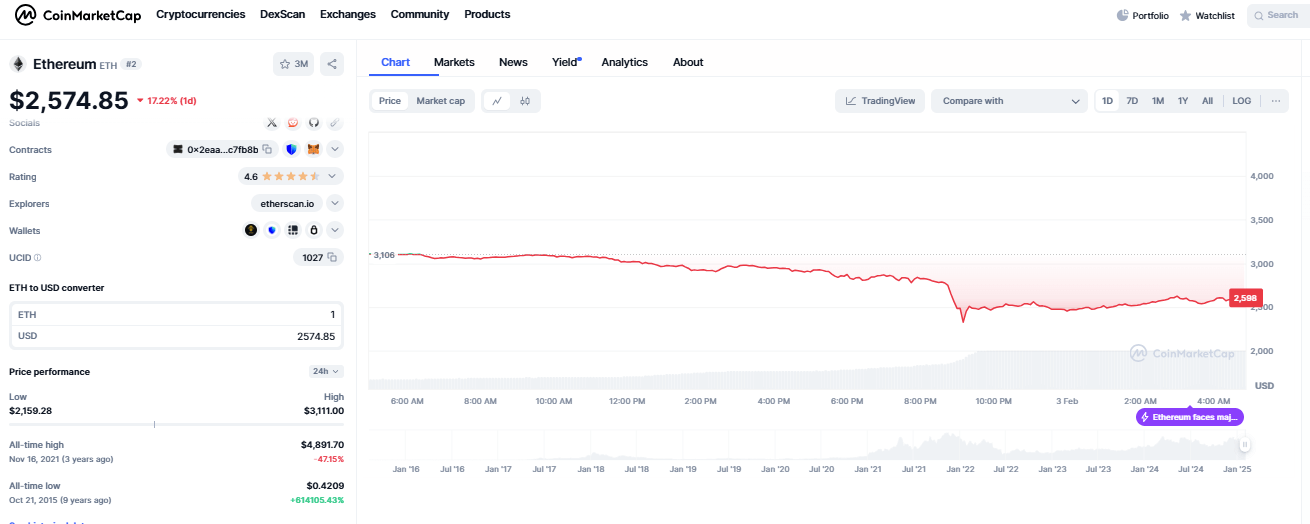Screen dimensions: 1310x524
Task: Switch to the Markets tab
Action: pos(454,62)
